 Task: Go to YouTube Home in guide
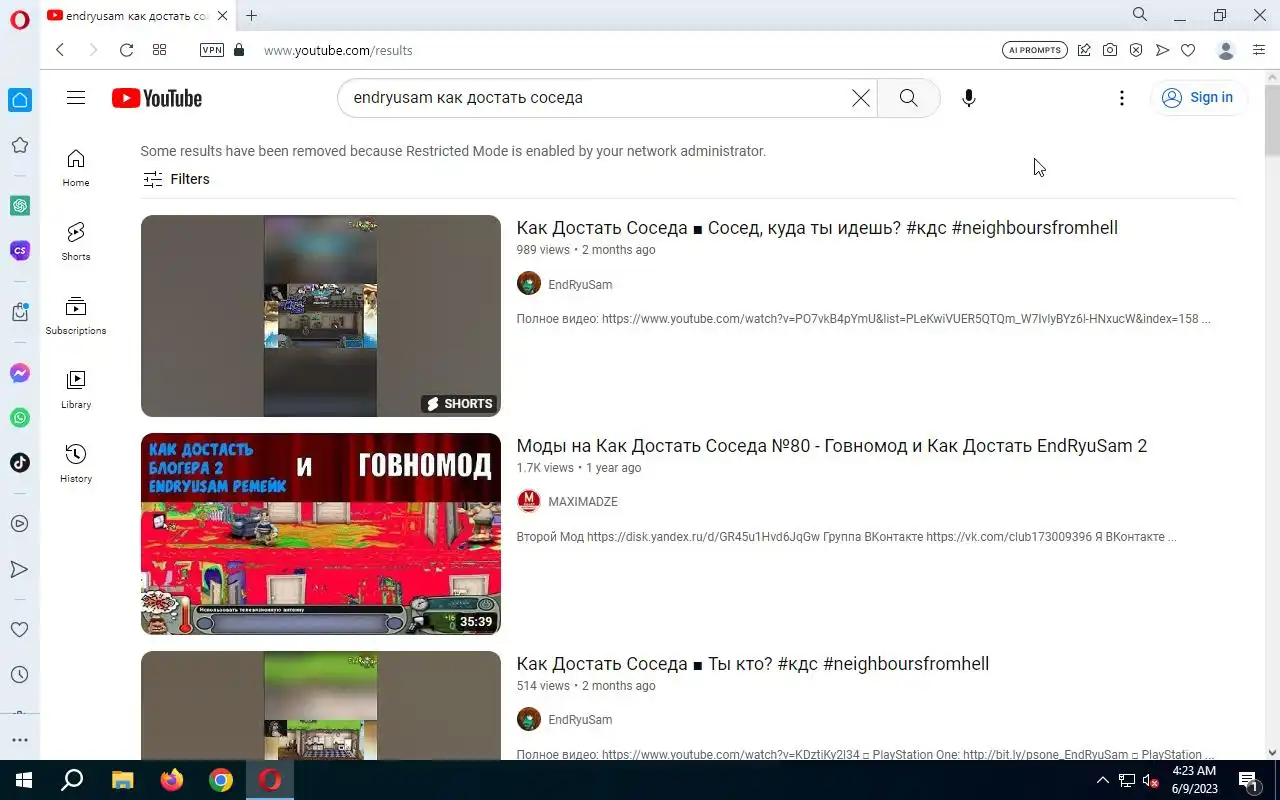(76, 168)
